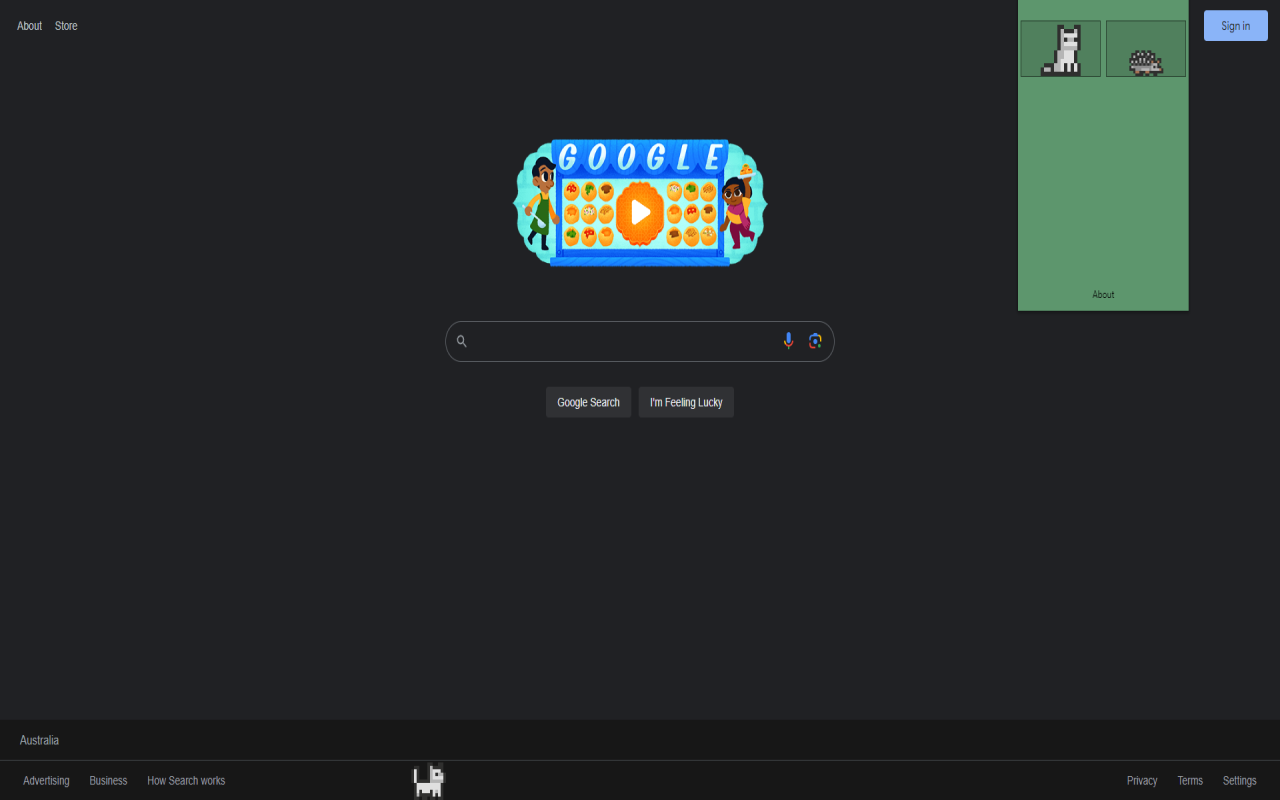Click the I'm Feeling Lucky button
The height and width of the screenshot is (800, 1280).
(x=686, y=402)
